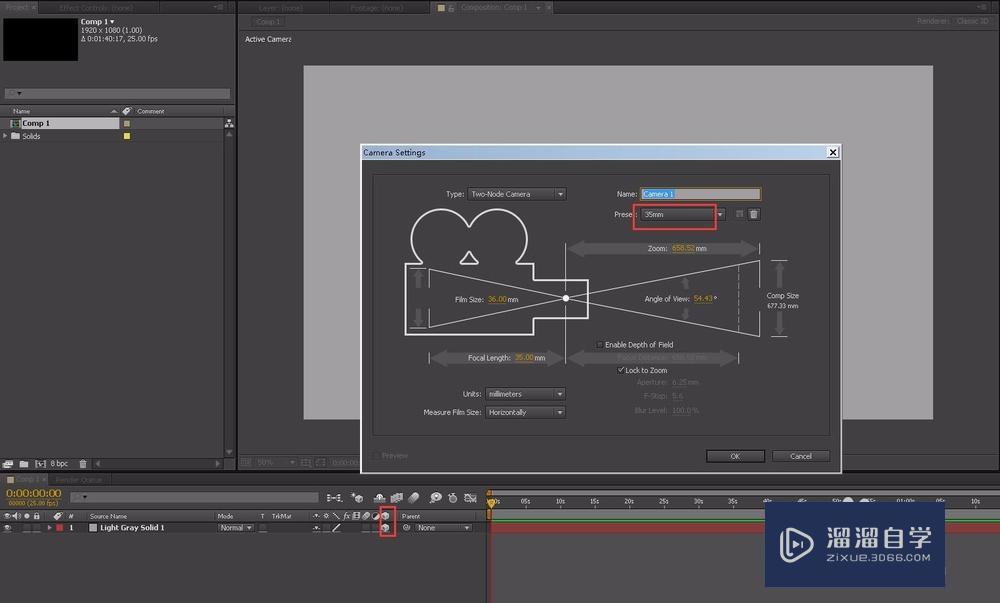Switch to Footage (none) tab
The width and height of the screenshot is (1000, 603).
point(378,8)
